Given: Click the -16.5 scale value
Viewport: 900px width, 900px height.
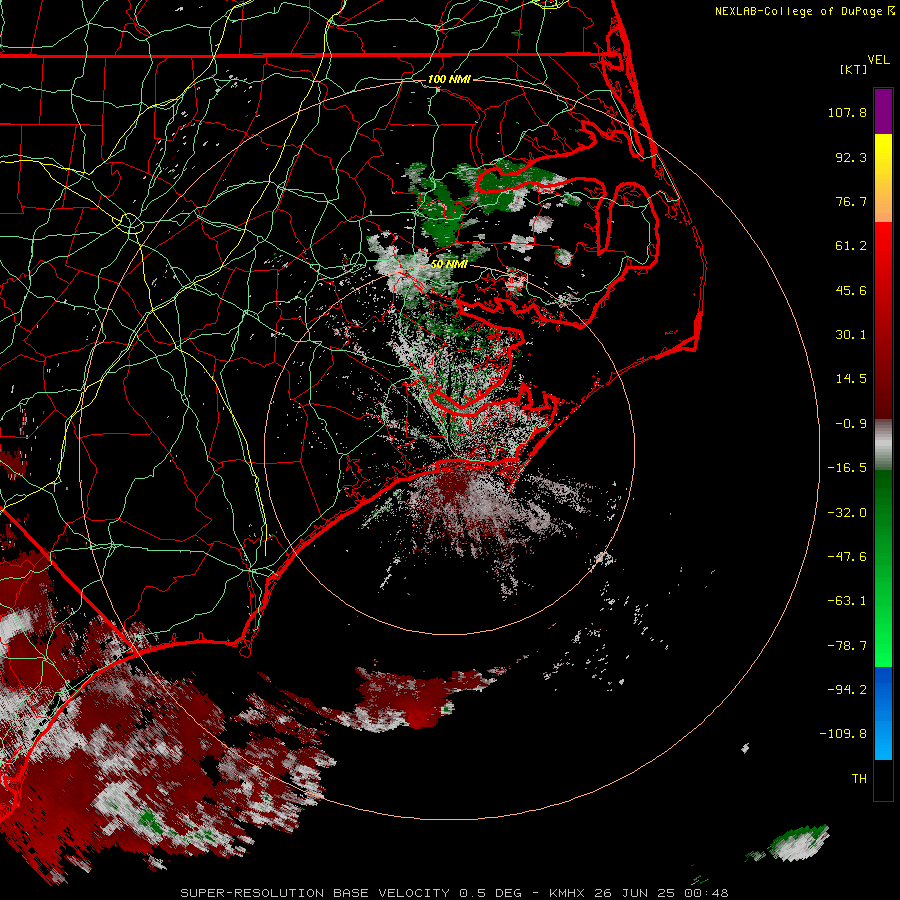Looking at the screenshot, I should tap(847, 468).
